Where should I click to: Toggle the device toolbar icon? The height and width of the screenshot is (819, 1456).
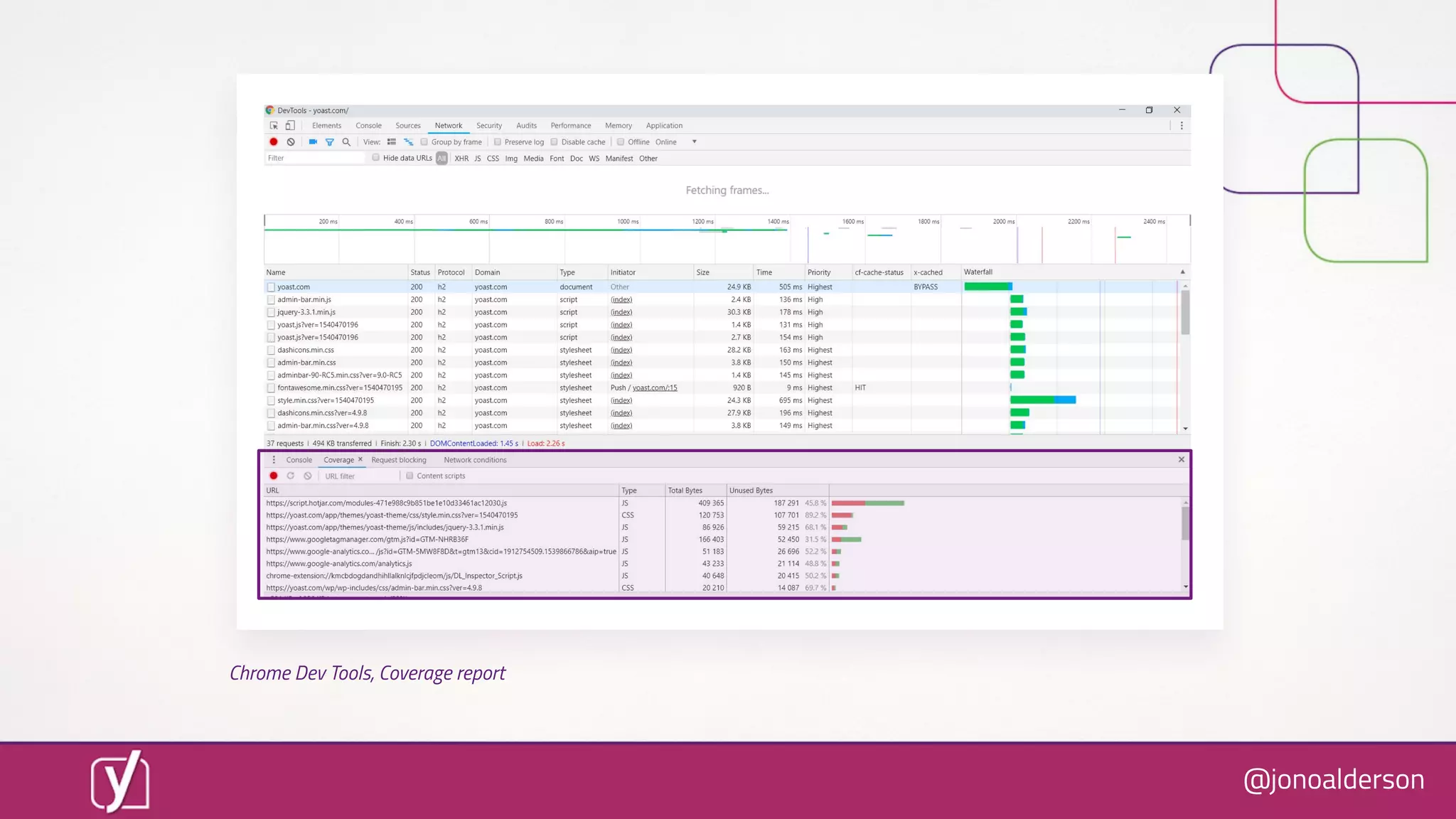click(x=290, y=126)
